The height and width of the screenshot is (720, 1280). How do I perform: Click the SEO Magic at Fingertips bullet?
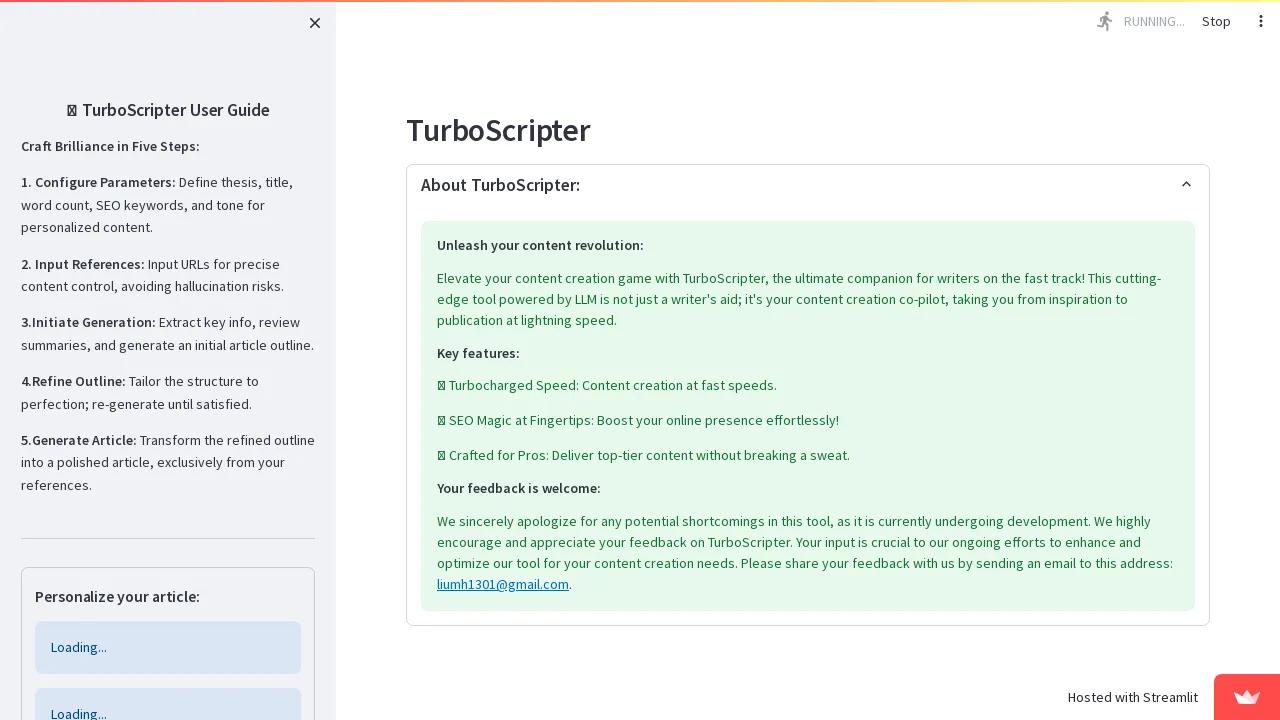(638, 421)
